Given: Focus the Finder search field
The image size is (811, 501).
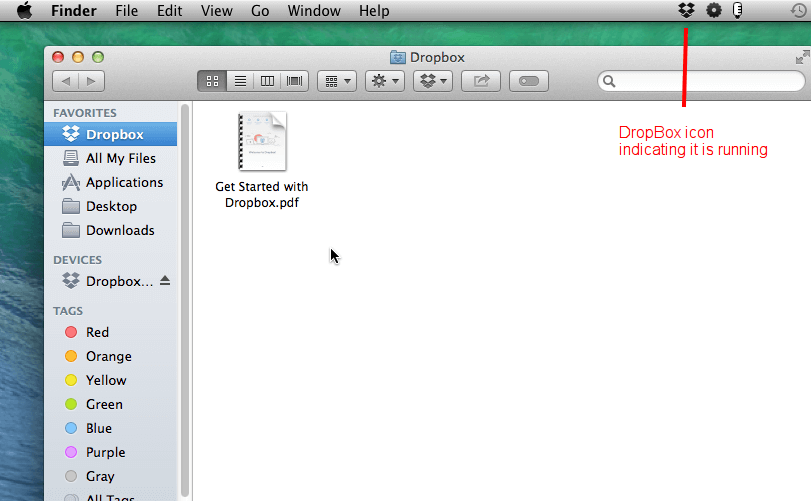Looking at the screenshot, I should pyautogui.click(x=701, y=81).
